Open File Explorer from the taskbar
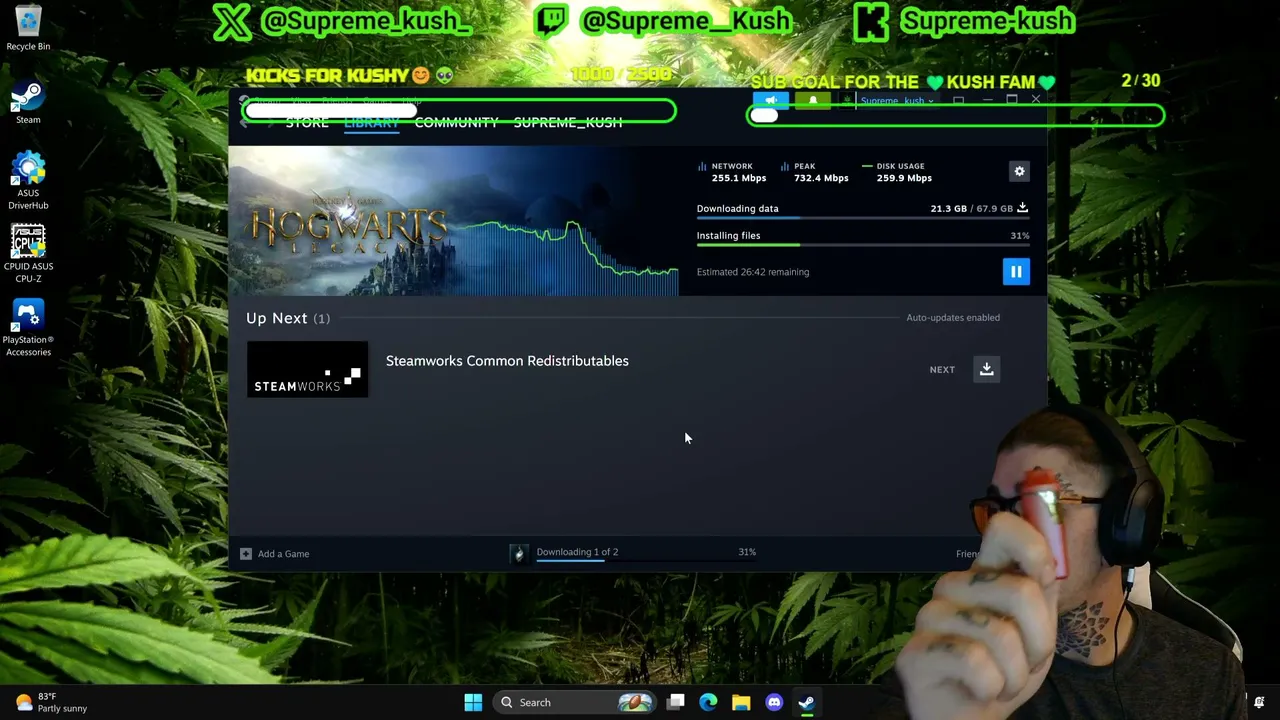This screenshot has height=720, width=1280. click(741, 702)
